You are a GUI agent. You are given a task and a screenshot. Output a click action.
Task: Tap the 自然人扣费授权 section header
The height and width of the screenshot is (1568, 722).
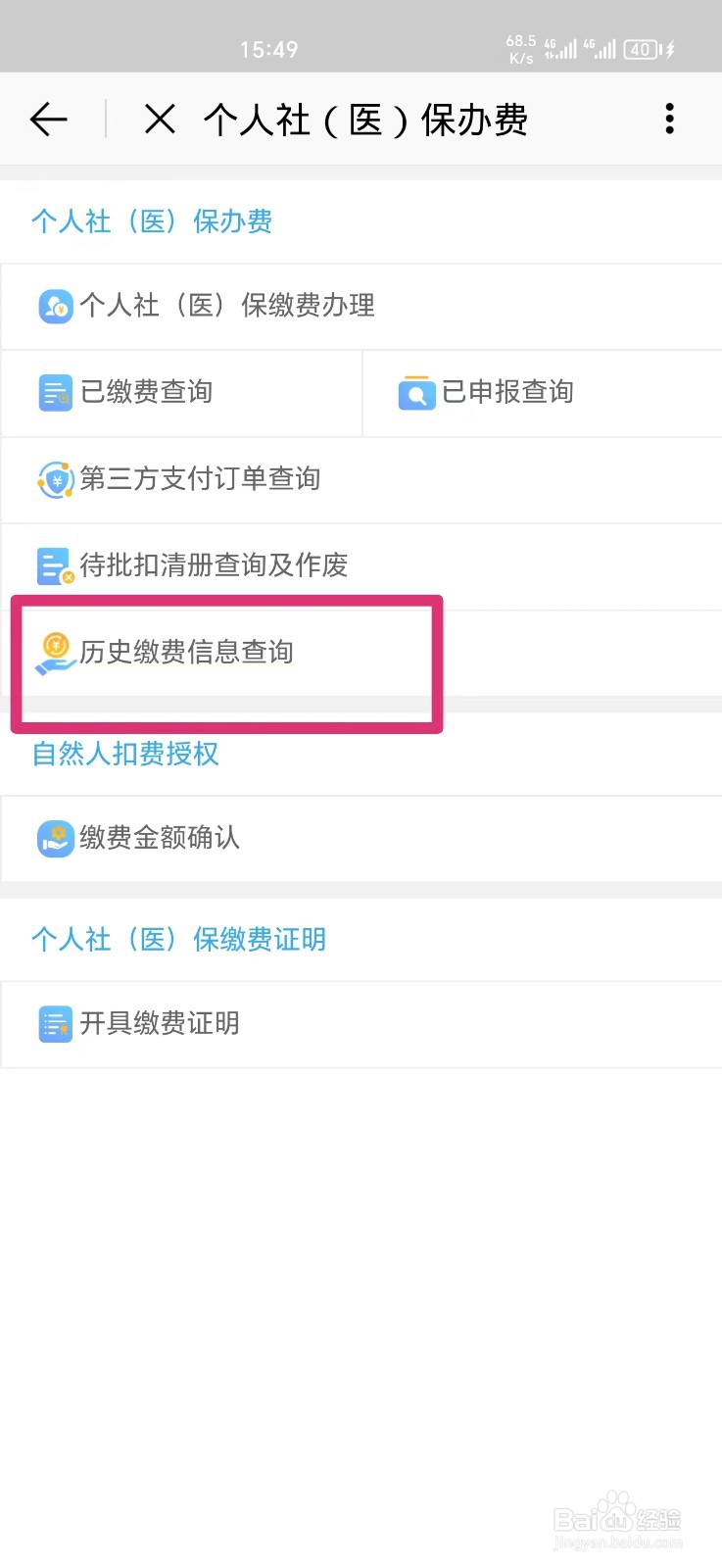(125, 754)
